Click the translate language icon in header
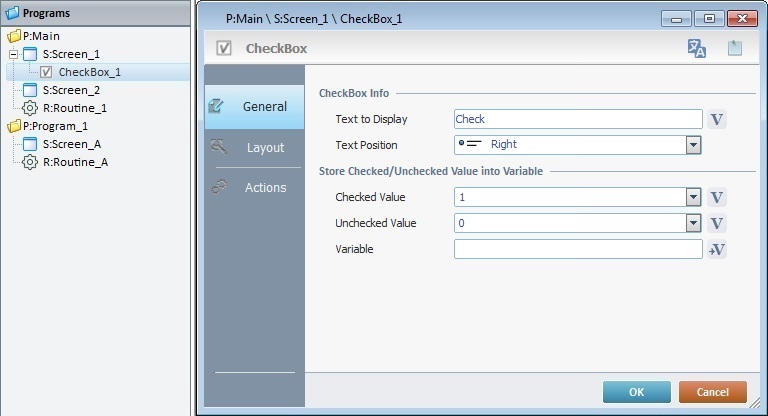Viewport: 768px width, 416px height. [697, 49]
